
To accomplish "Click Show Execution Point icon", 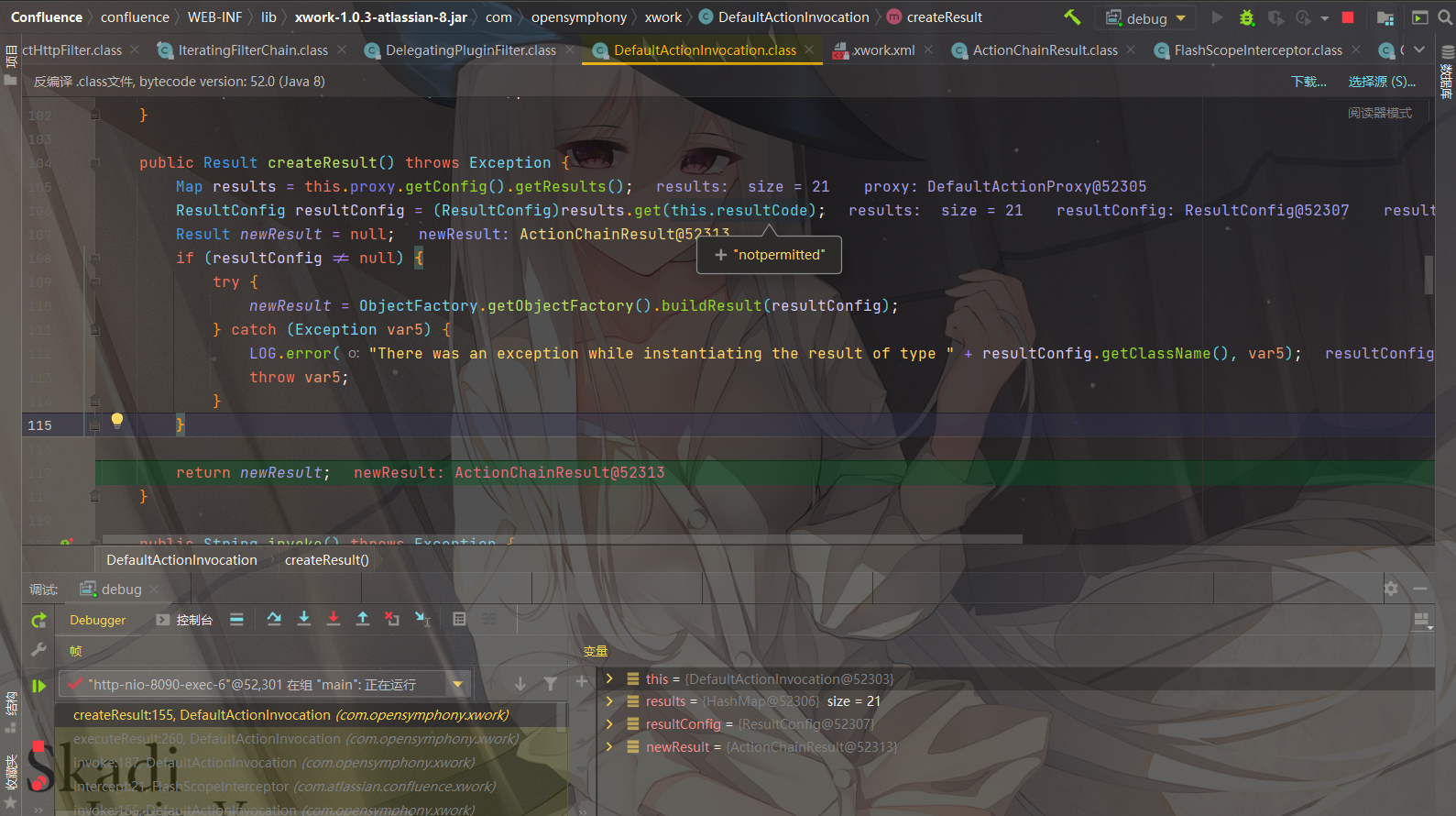I will [236, 620].
